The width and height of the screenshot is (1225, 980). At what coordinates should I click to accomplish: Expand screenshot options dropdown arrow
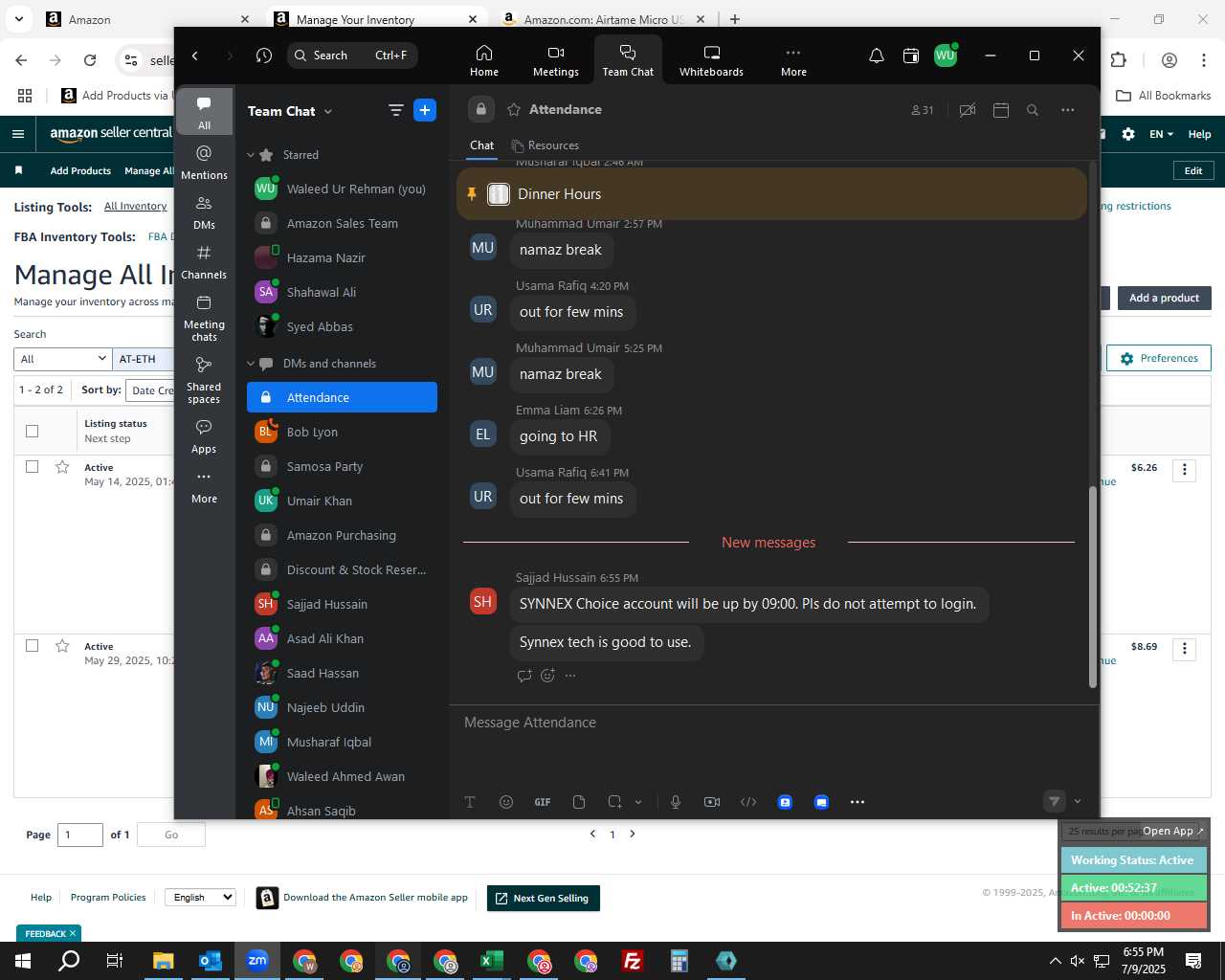point(638,802)
